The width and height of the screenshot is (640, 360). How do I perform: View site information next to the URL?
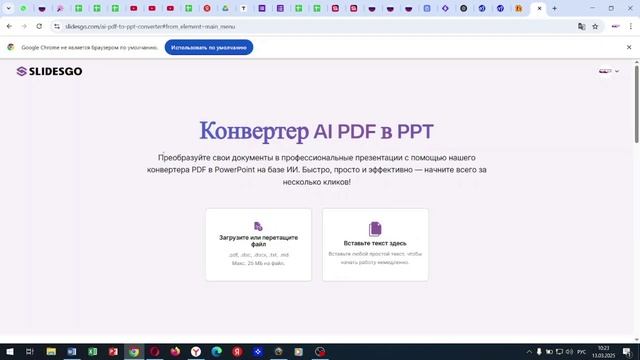(57, 27)
